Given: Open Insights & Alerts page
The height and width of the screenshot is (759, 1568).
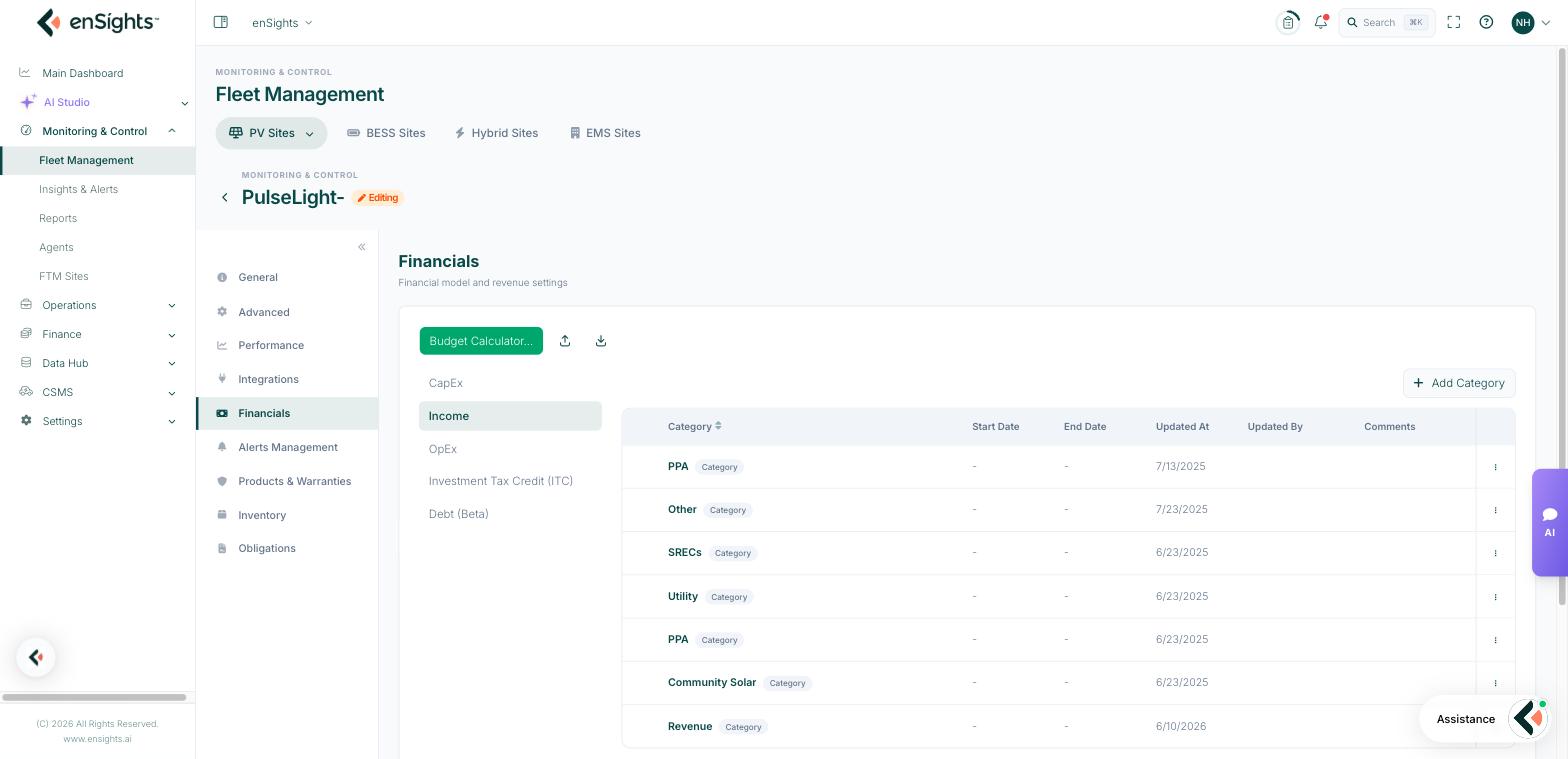Looking at the screenshot, I should (78, 189).
